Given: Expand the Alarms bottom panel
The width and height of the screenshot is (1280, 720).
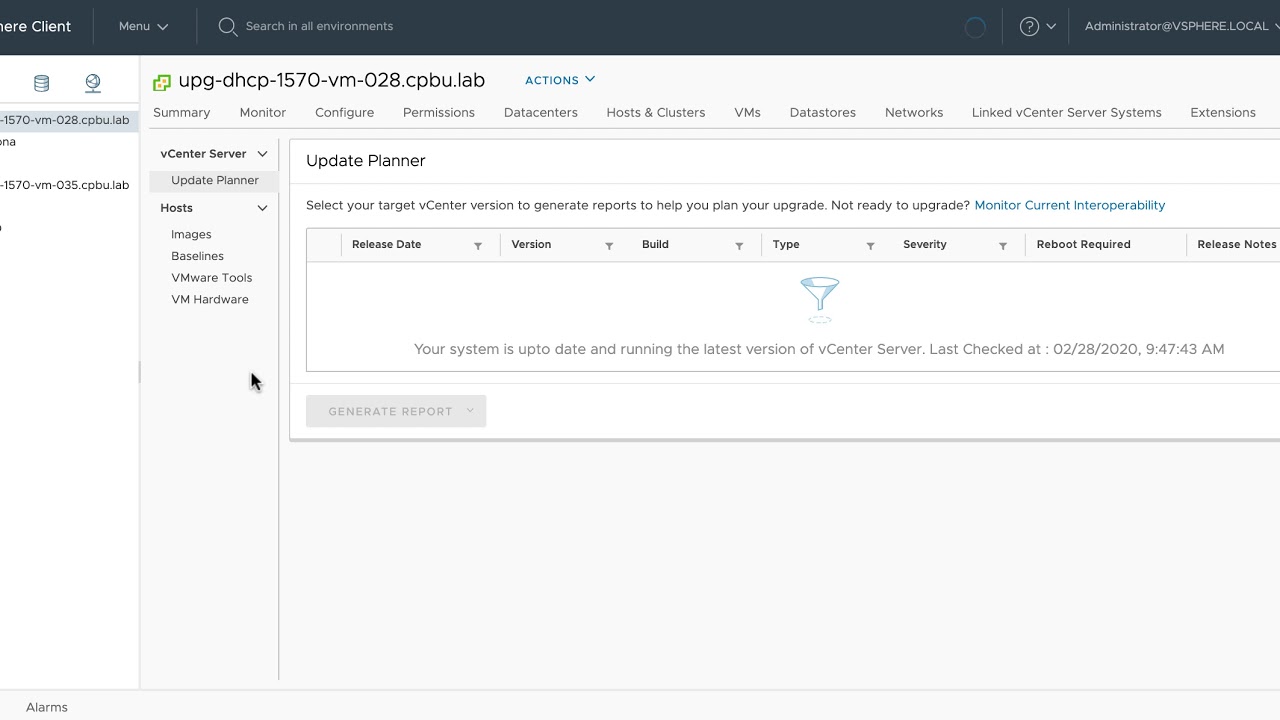Looking at the screenshot, I should pos(47,707).
